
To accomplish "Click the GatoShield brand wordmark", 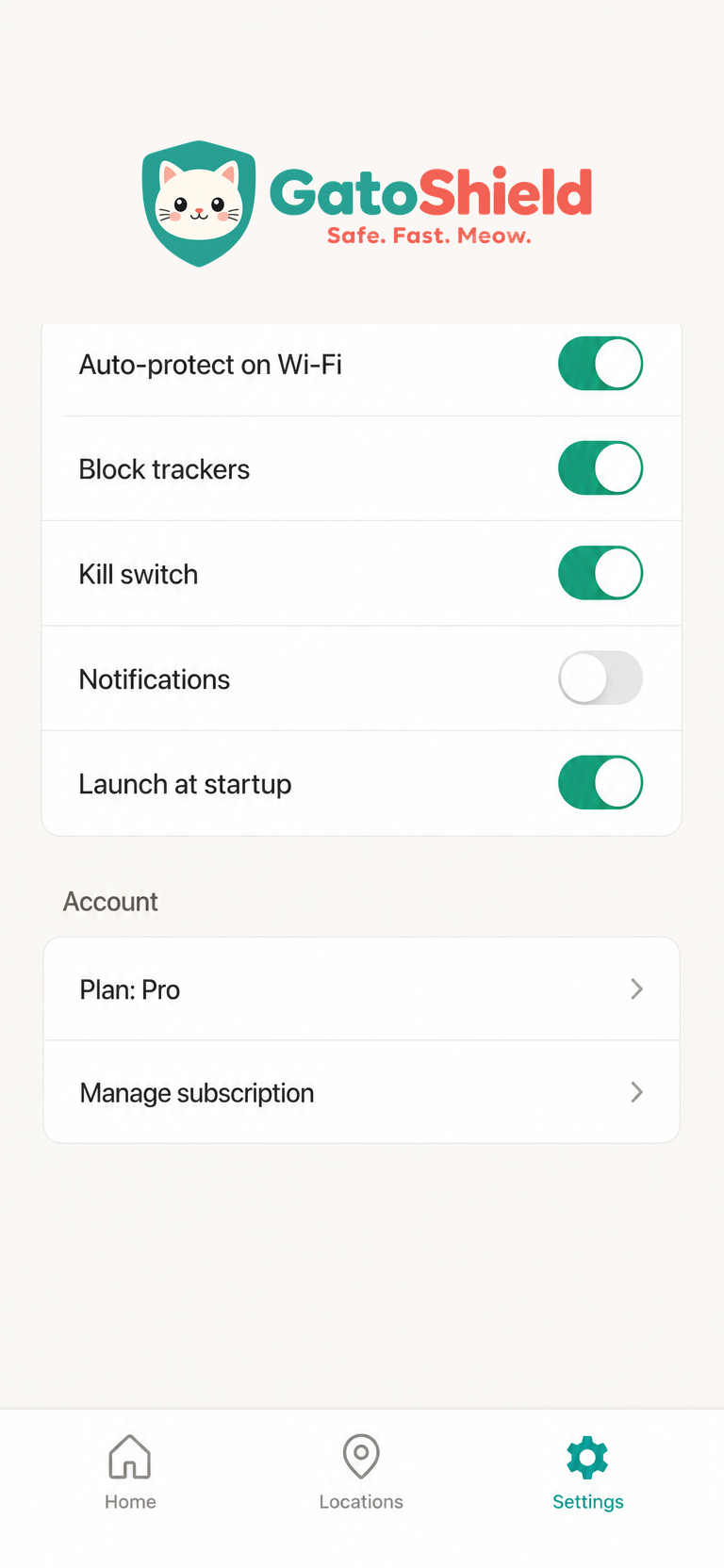I will tap(431, 192).
